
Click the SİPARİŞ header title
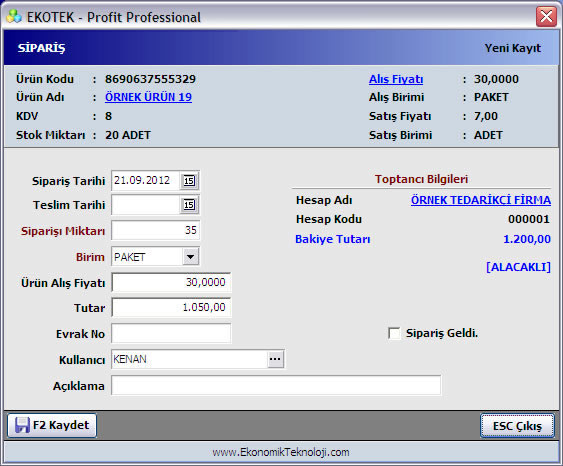click(x=42, y=48)
